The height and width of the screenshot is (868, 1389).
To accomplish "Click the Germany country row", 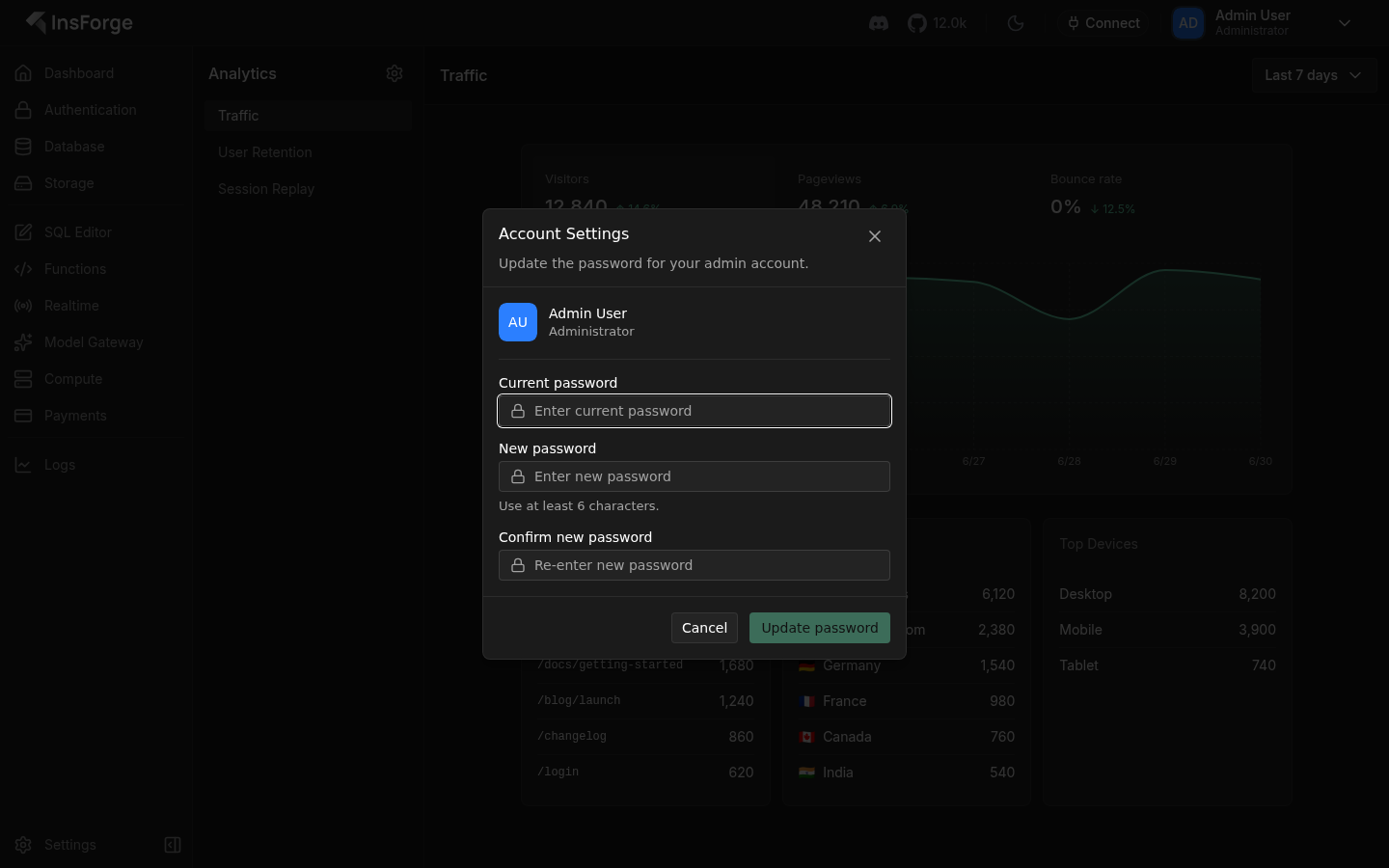I will 907,665.
